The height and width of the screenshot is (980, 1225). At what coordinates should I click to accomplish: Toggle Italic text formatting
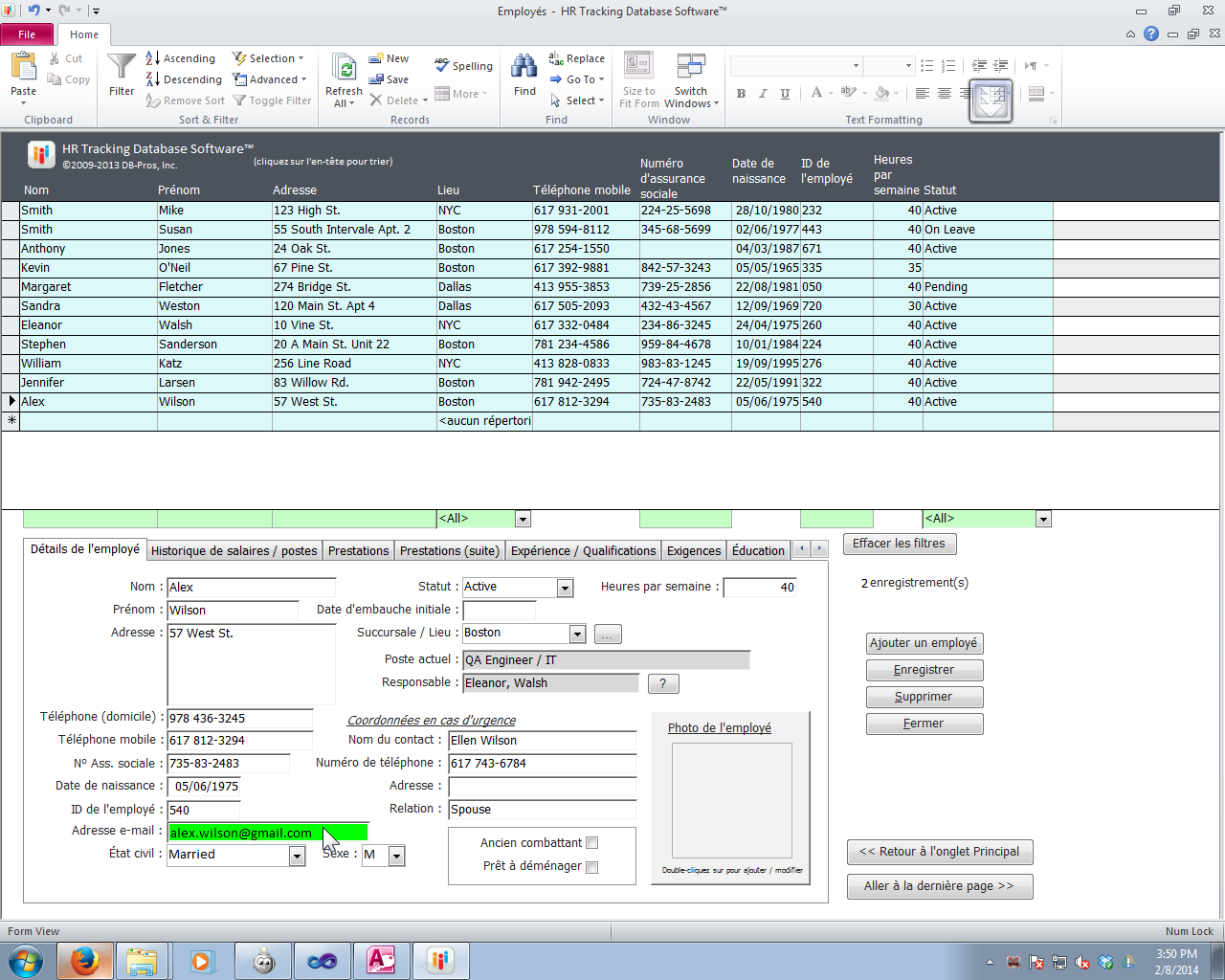click(x=763, y=93)
